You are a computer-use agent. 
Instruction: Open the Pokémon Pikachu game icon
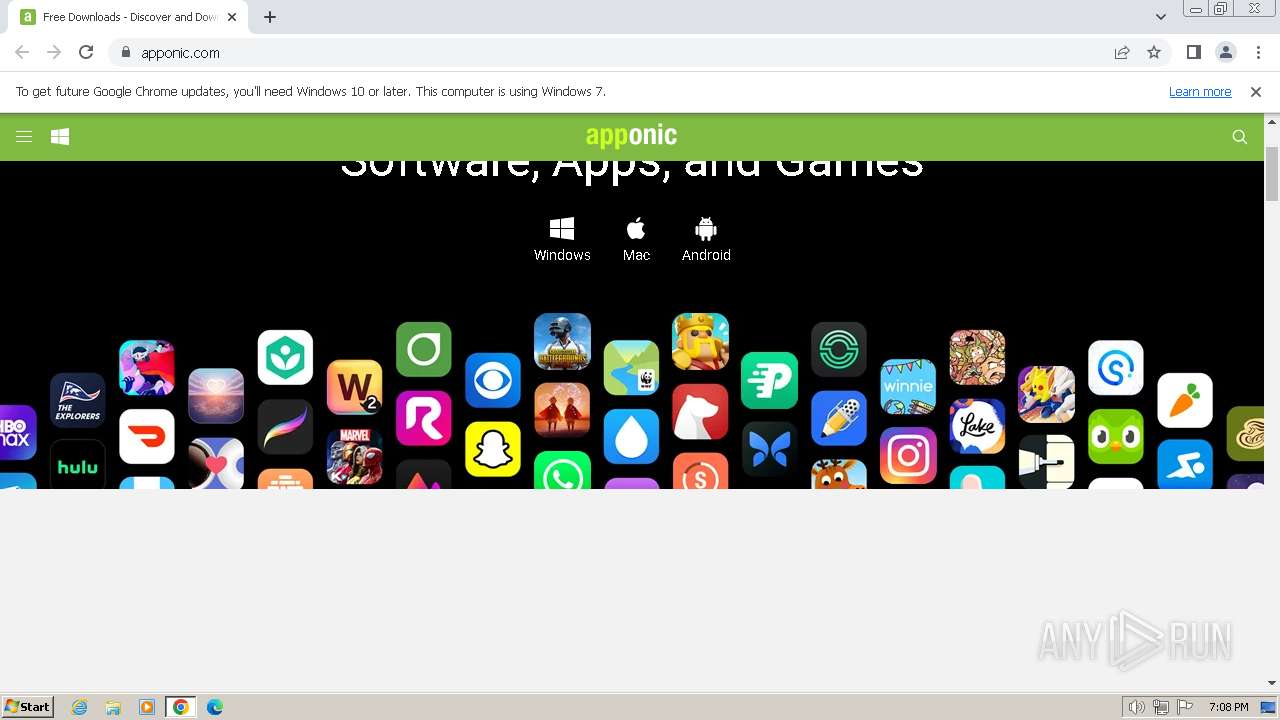(1046, 394)
